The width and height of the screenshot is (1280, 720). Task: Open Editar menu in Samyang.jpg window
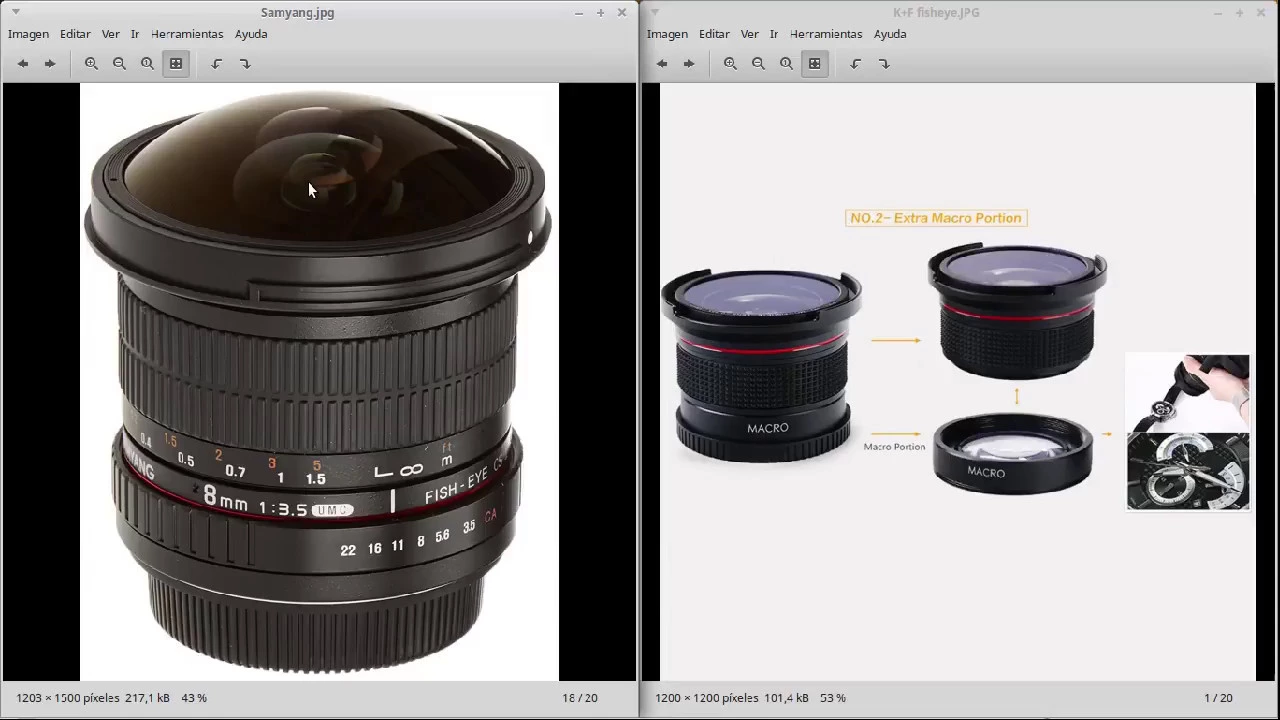tap(75, 34)
